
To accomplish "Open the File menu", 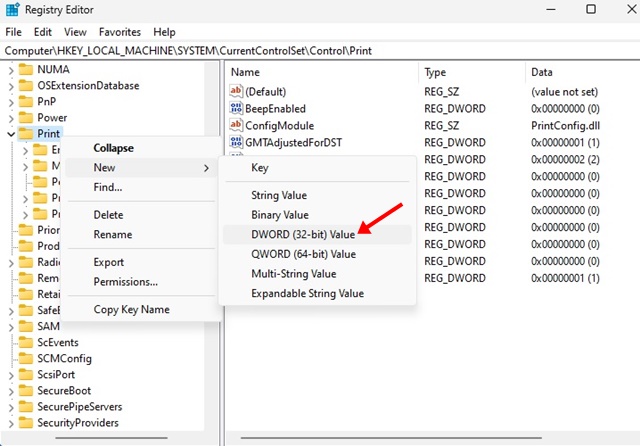I will point(13,32).
